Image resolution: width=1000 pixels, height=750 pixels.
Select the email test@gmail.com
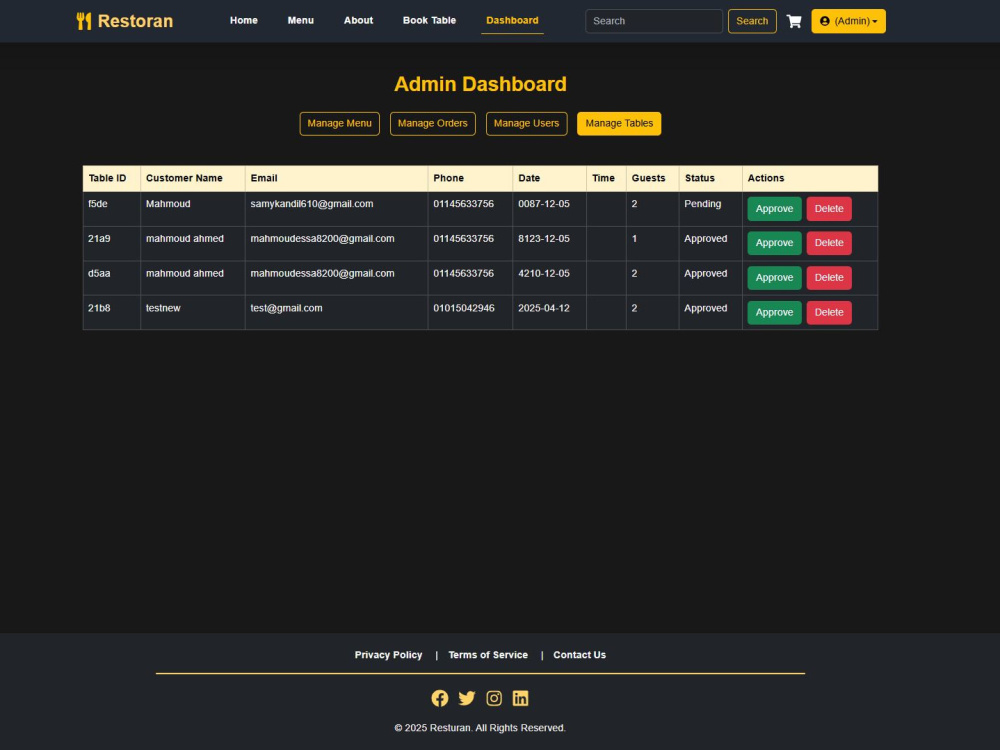[x=286, y=308]
